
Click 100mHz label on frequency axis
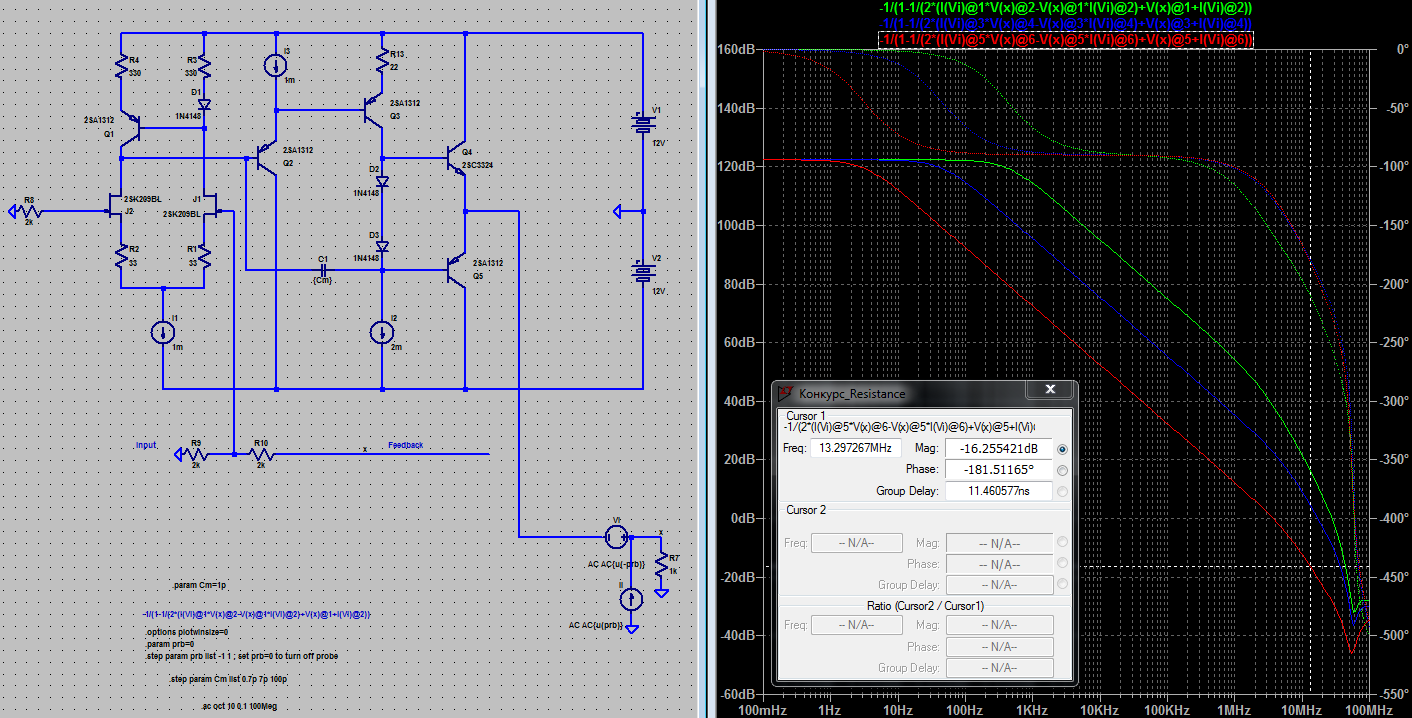point(761,708)
